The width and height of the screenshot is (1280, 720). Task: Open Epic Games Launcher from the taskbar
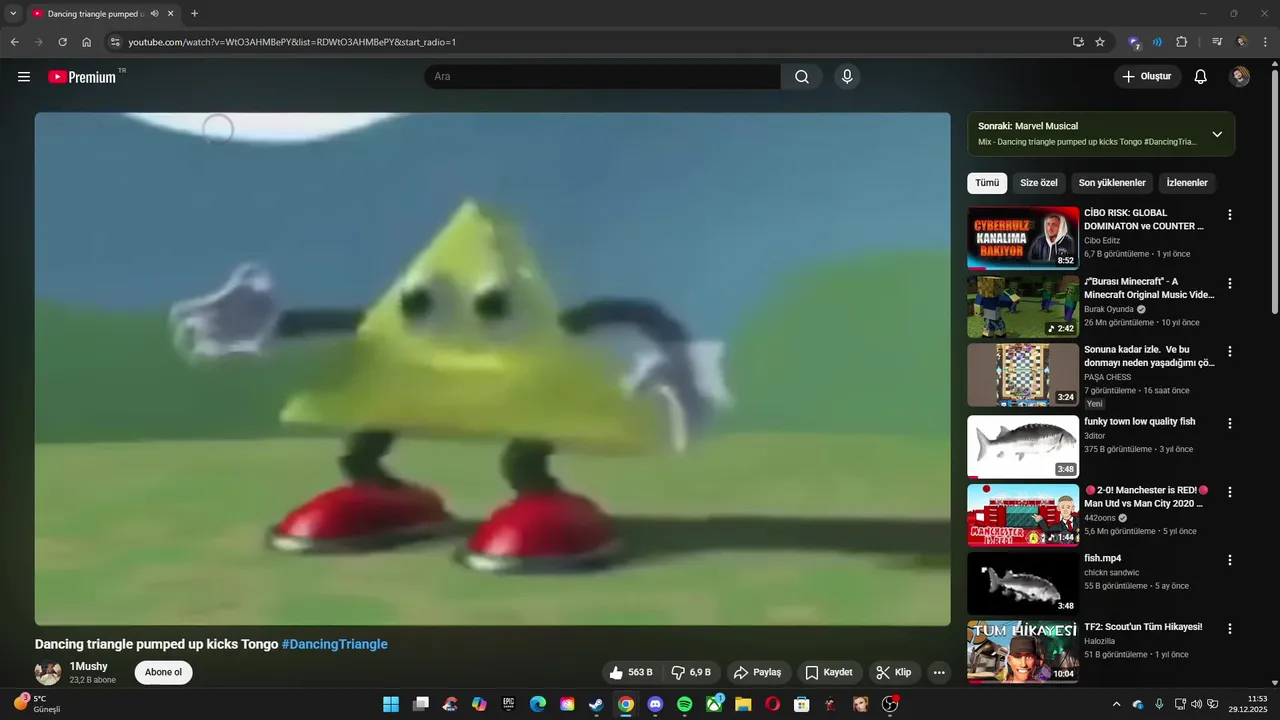[x=508, y=704]
